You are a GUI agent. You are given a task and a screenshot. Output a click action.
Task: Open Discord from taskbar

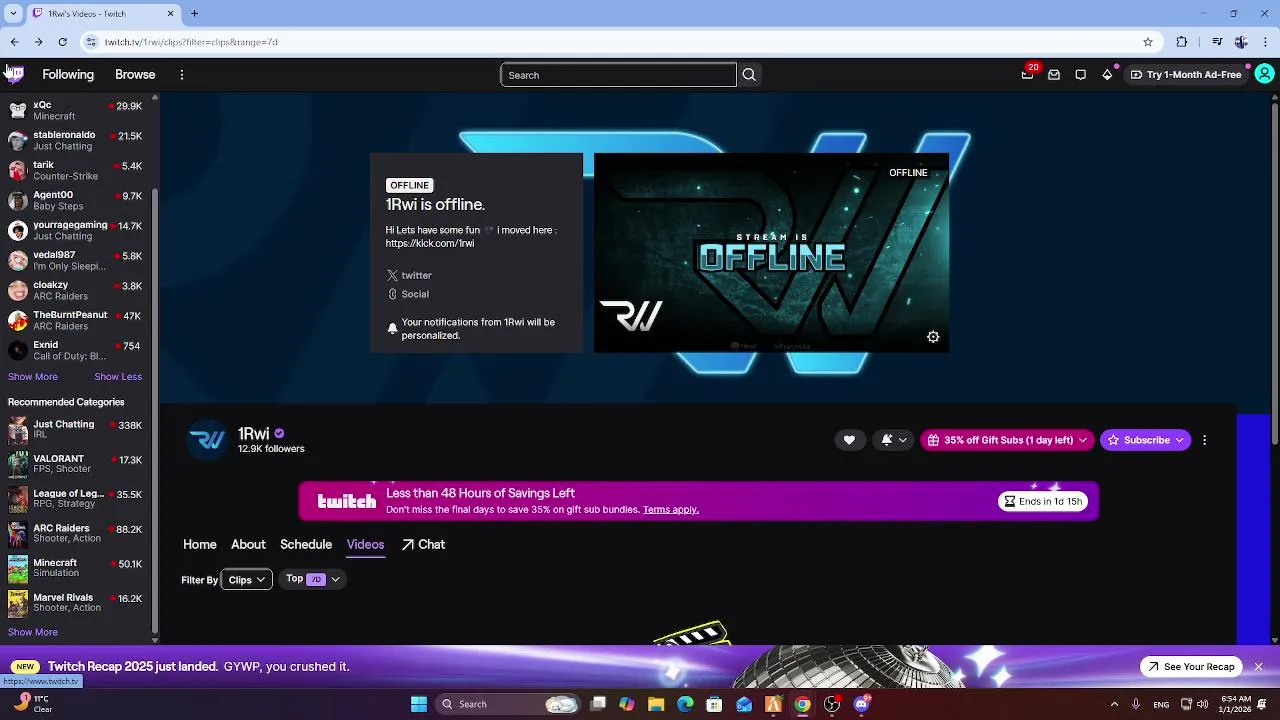click(x=862, y=704)
